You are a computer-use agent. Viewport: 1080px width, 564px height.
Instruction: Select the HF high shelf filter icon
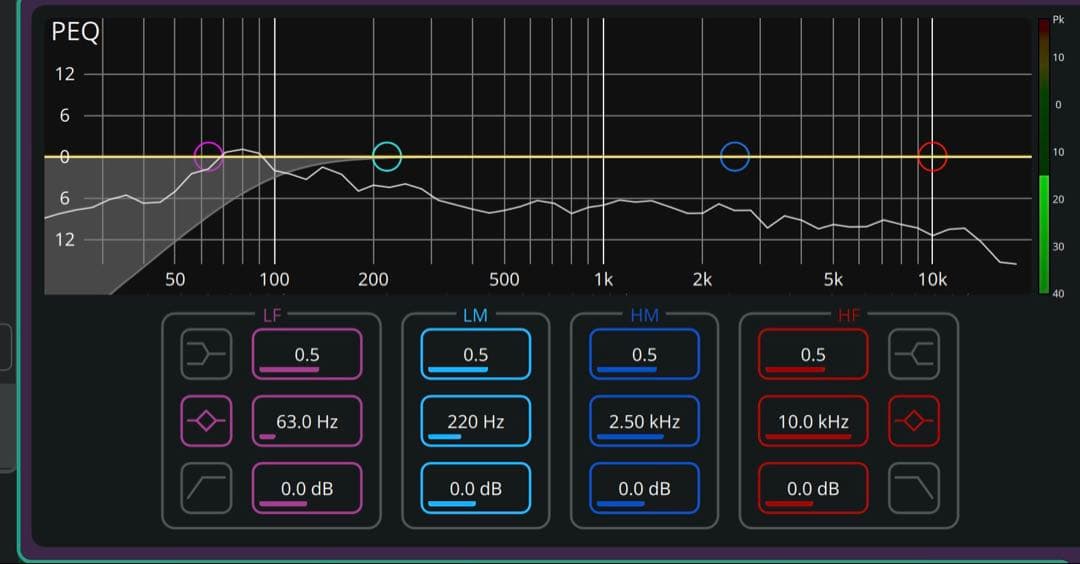pyautogui.click(x=914, y=354)
